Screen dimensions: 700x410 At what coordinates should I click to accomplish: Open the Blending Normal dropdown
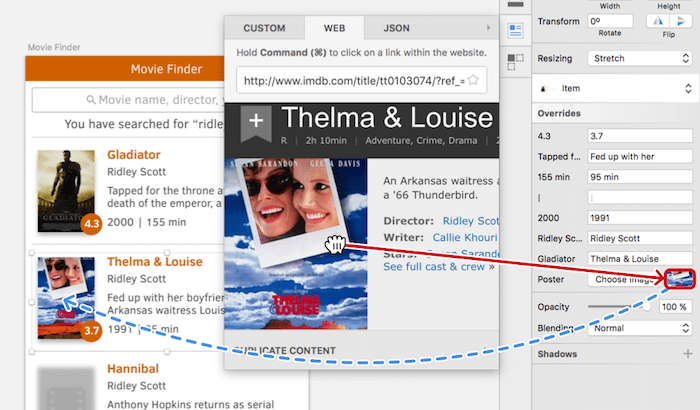point(640,328)
